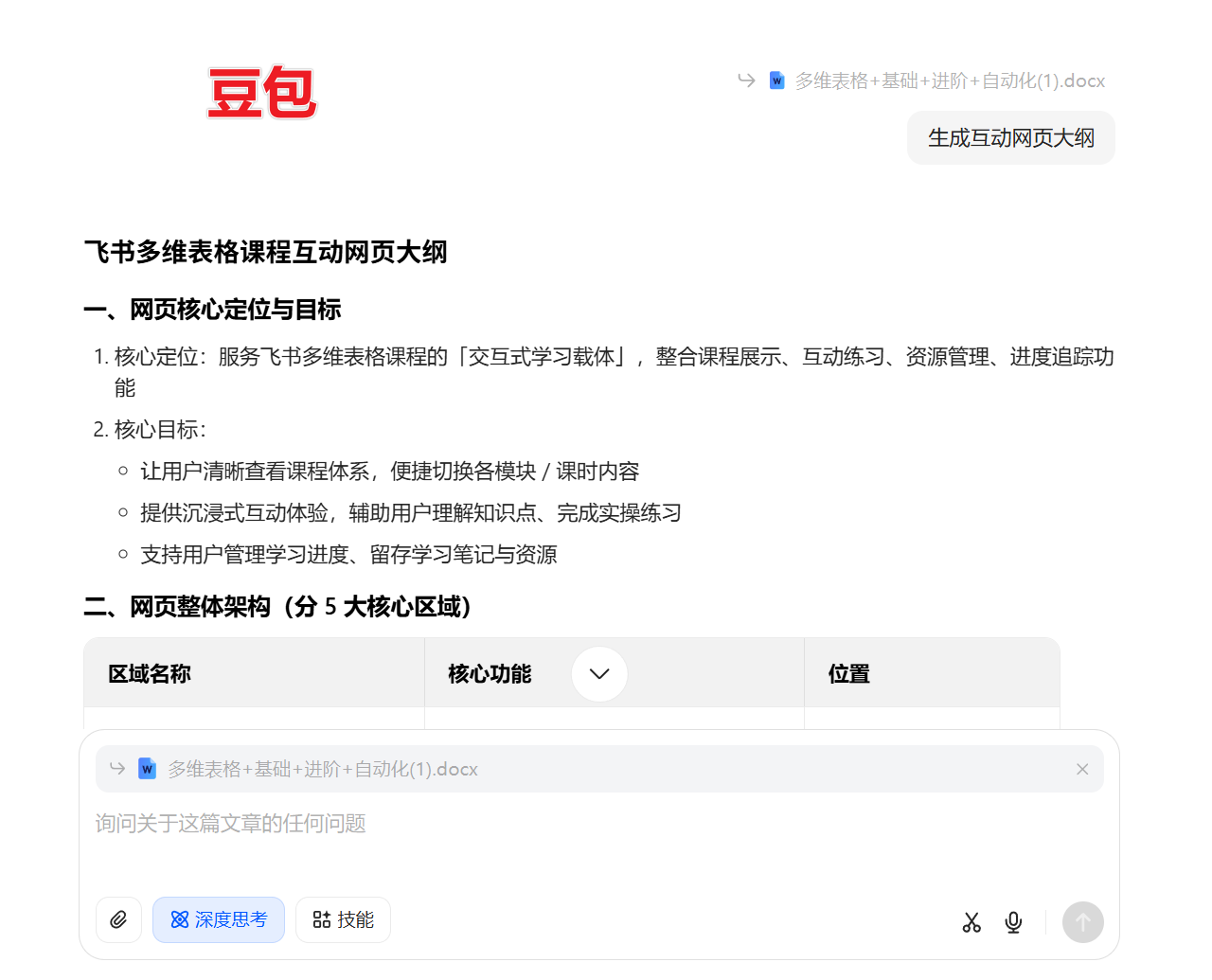
Task: Click the 核心目标 list item
Action: [151, 430]
